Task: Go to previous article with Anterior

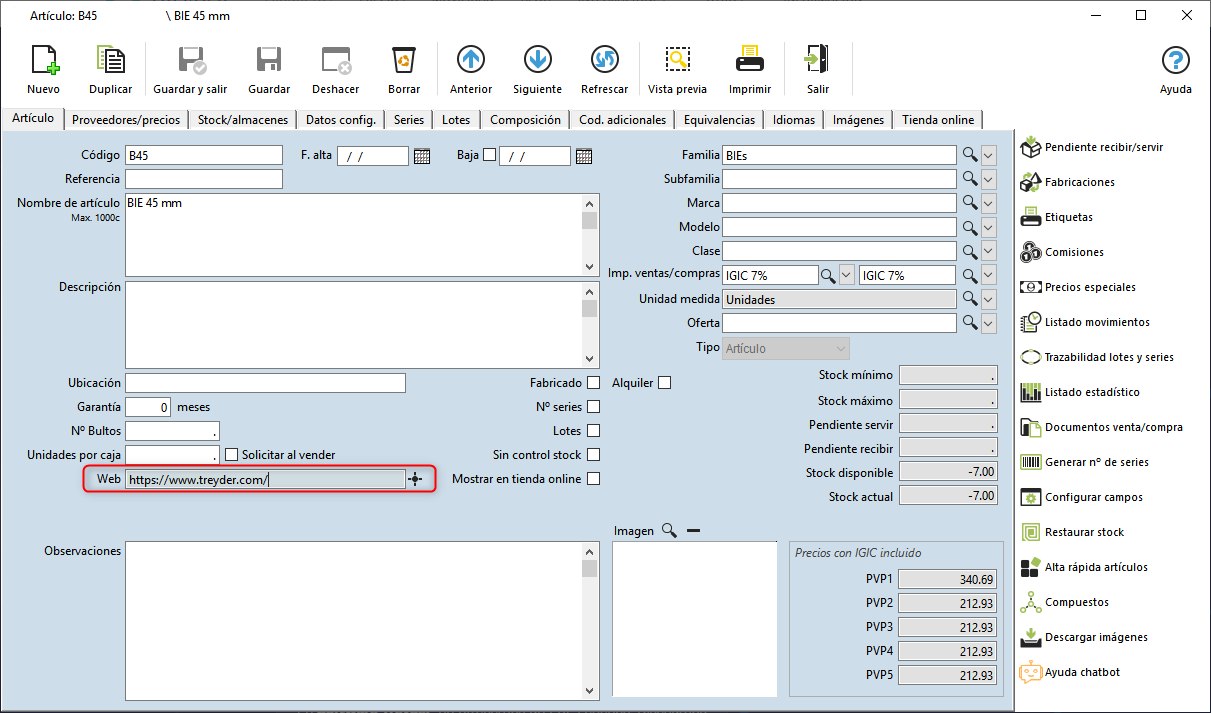Action: pyautogui.click(x=471, y=68)
